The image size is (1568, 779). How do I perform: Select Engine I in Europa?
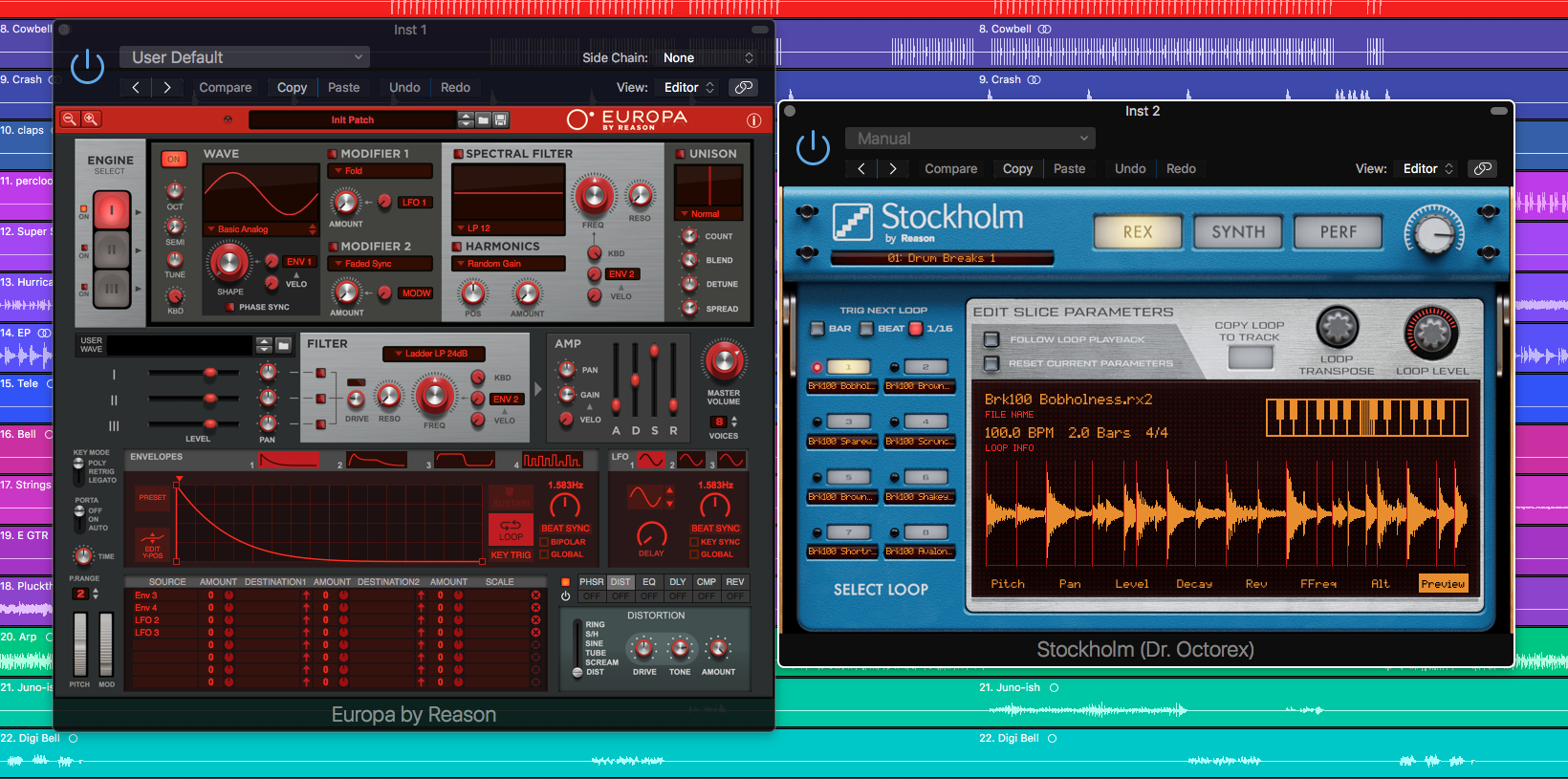click(111, 209)
